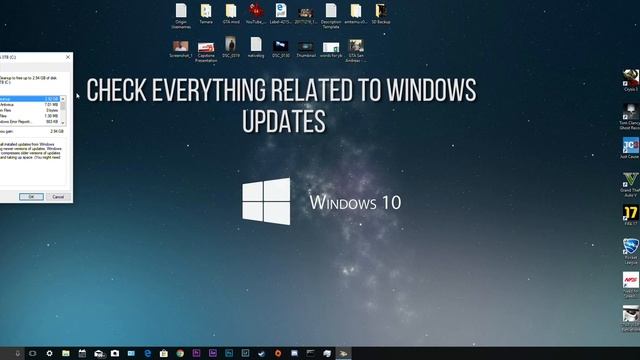
Task: Open the words for yk file
Action: [331, 49]
